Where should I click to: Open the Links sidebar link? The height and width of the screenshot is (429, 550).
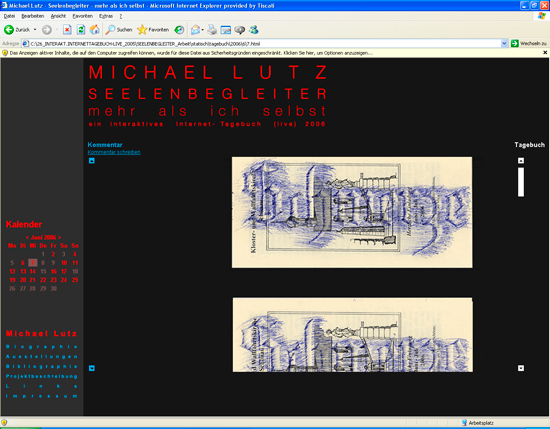coord(41,386)
